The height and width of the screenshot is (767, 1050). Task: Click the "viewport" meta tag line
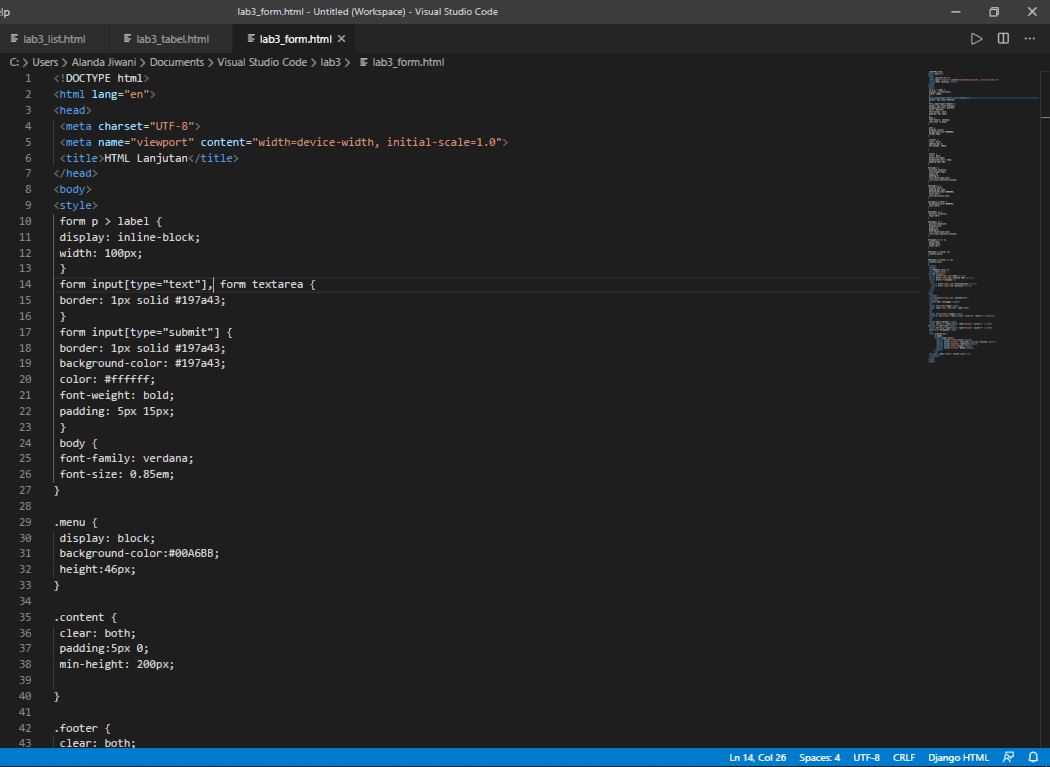click(283, 142)
